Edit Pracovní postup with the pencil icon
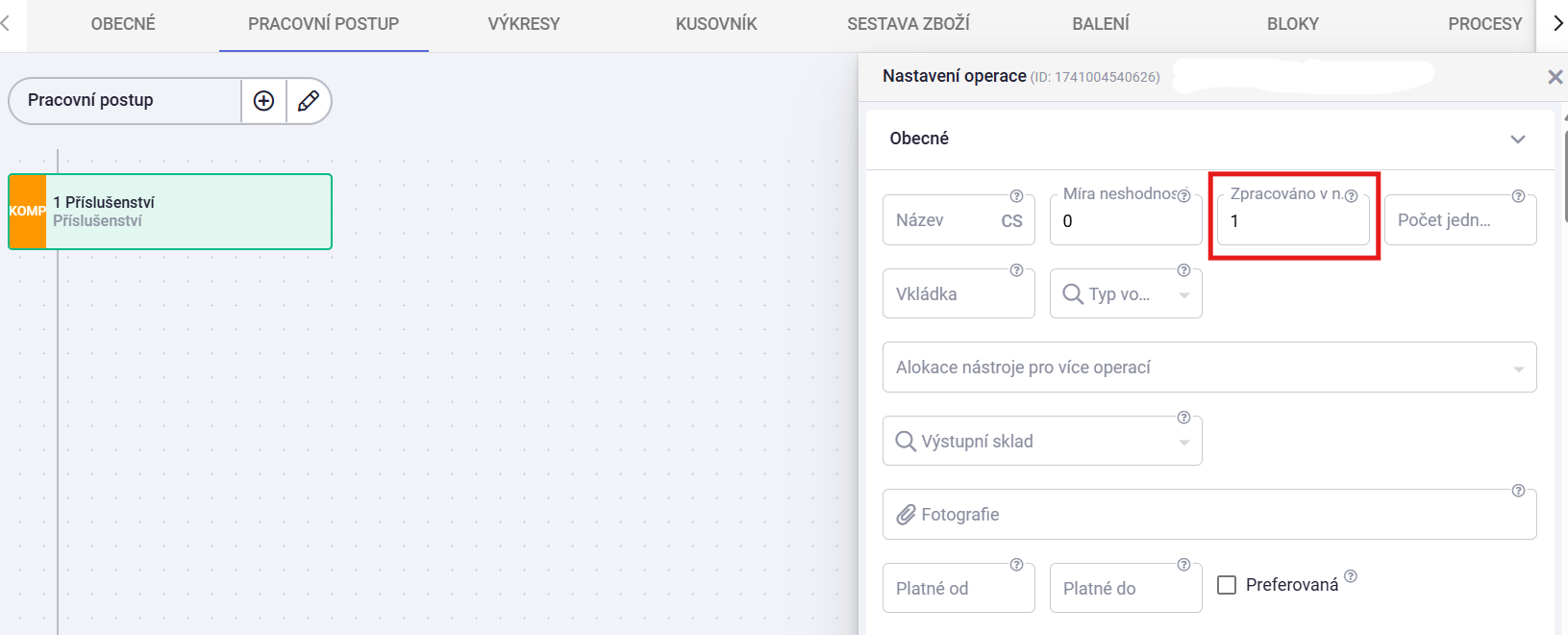This screenshot has height=635, width=1568. (309, 101)
